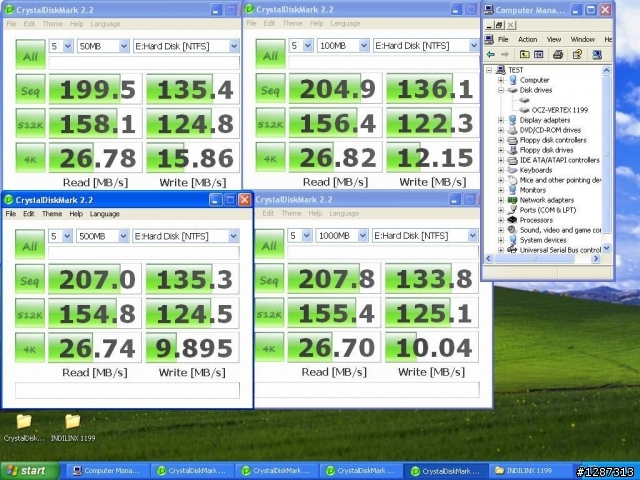The image size is (640, 480).
Task: Collapse the Disk drives tree node
Action: coord(501,90)
